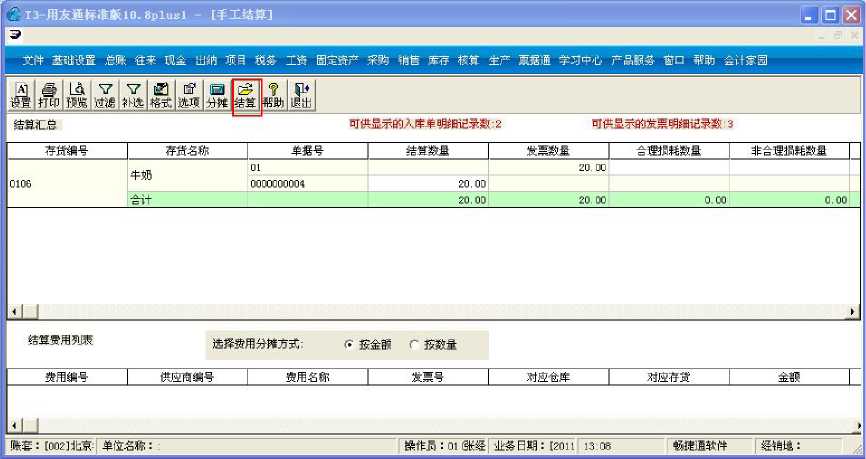Open the 格式 format tool
866x459 pixels.
[161, 96]
